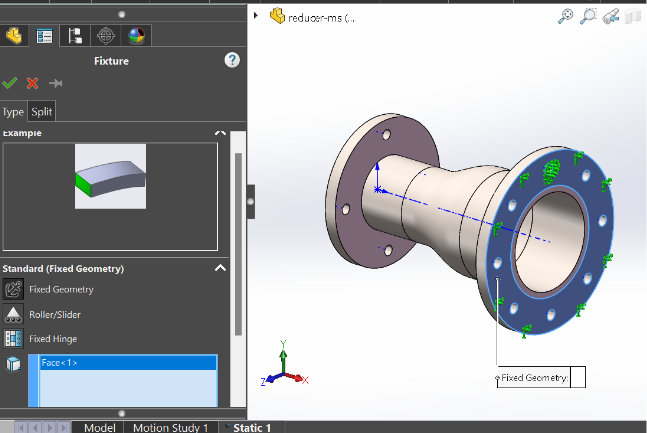The image size is (647, 433).
Task: Switch to the Split tab
Action: click(x=42, y=112)
